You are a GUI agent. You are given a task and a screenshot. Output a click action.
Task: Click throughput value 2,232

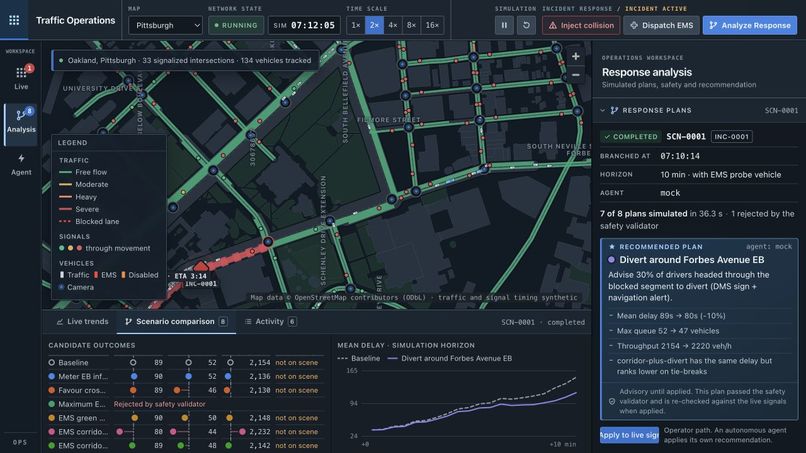(260, 432)
